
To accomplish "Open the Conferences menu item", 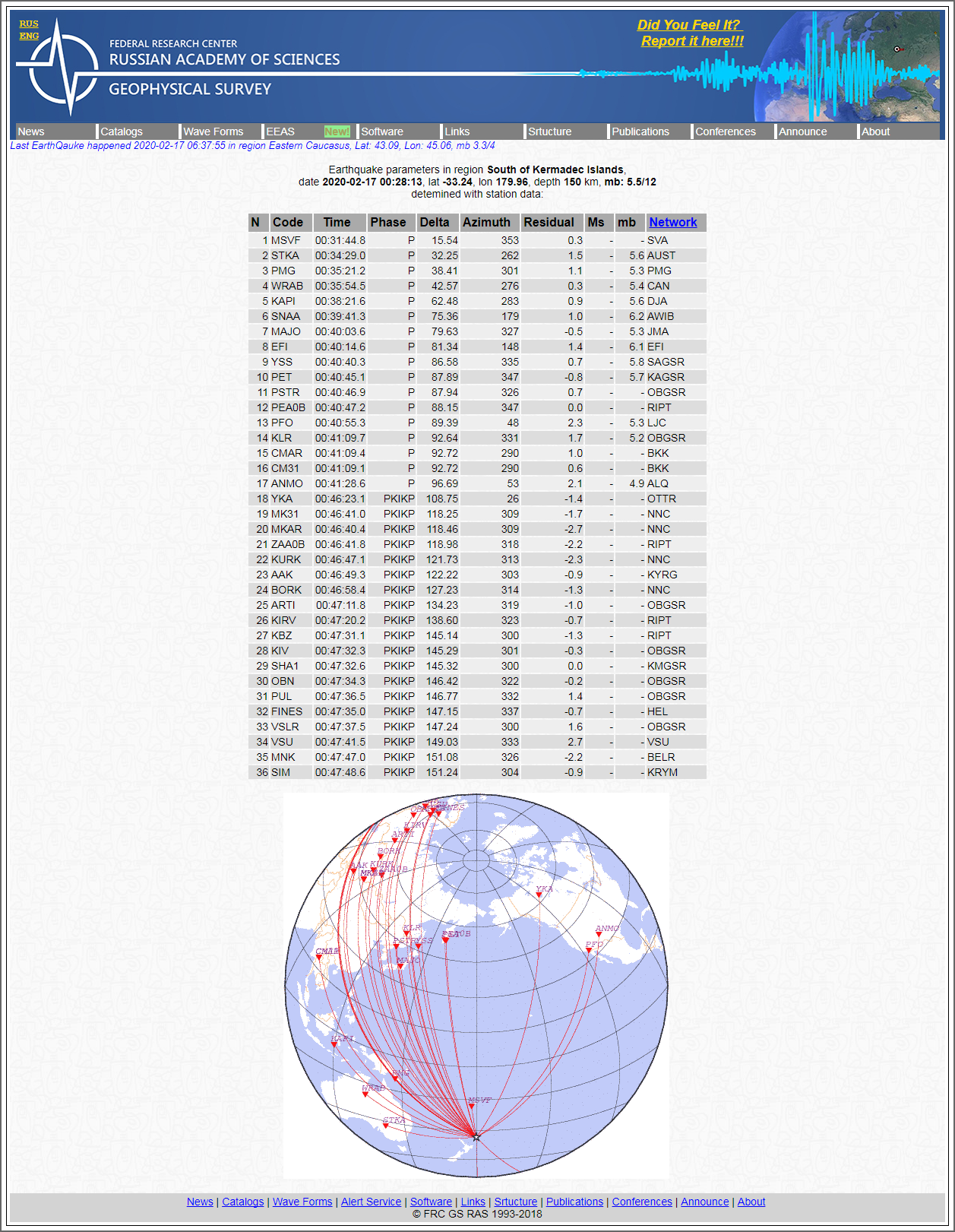I will (726, 131).
